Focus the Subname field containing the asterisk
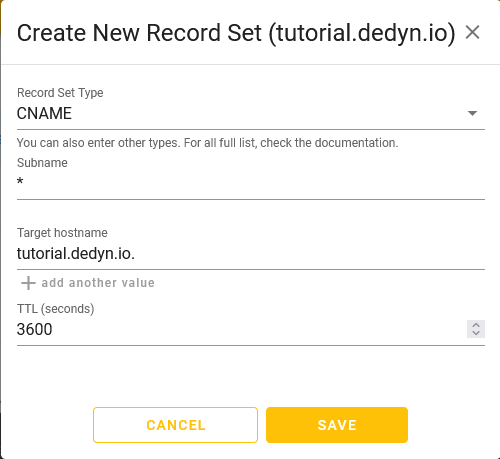Image resolution: width=500 pixels, height=459 pixels. pyautogui.click(x=251, y=183)
